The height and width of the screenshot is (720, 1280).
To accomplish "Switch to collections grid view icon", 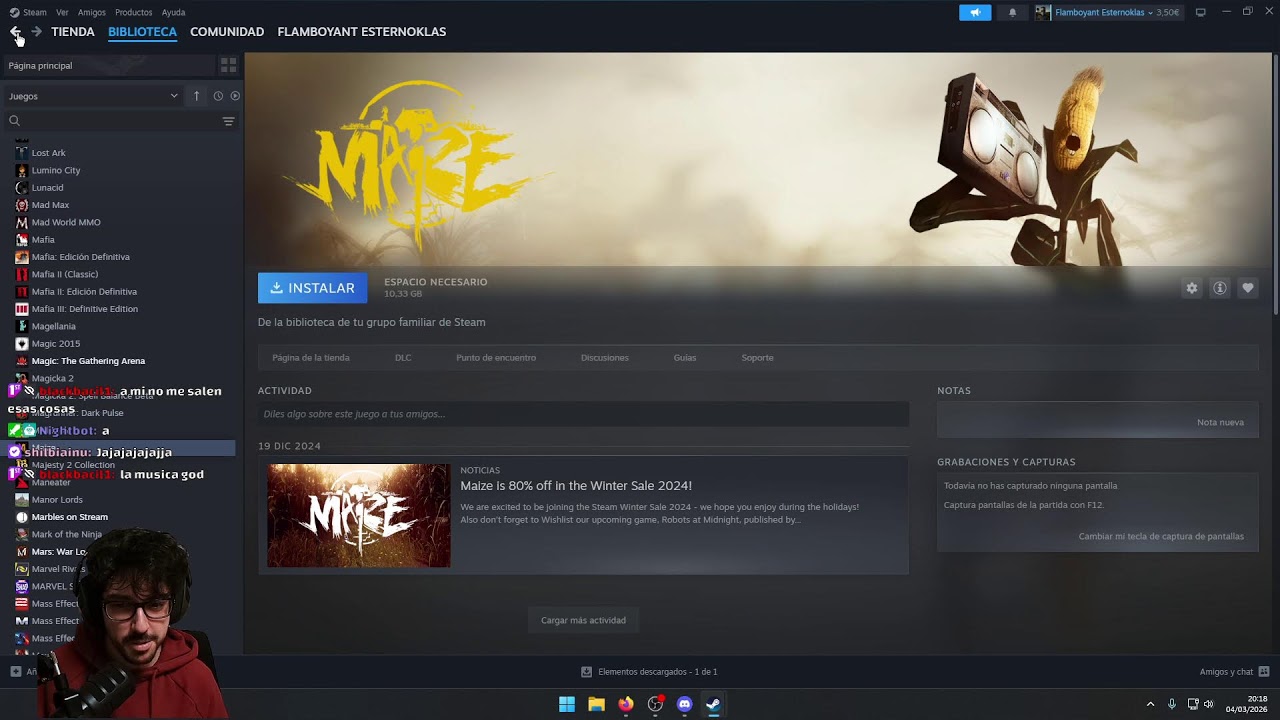I will [228, 65].
